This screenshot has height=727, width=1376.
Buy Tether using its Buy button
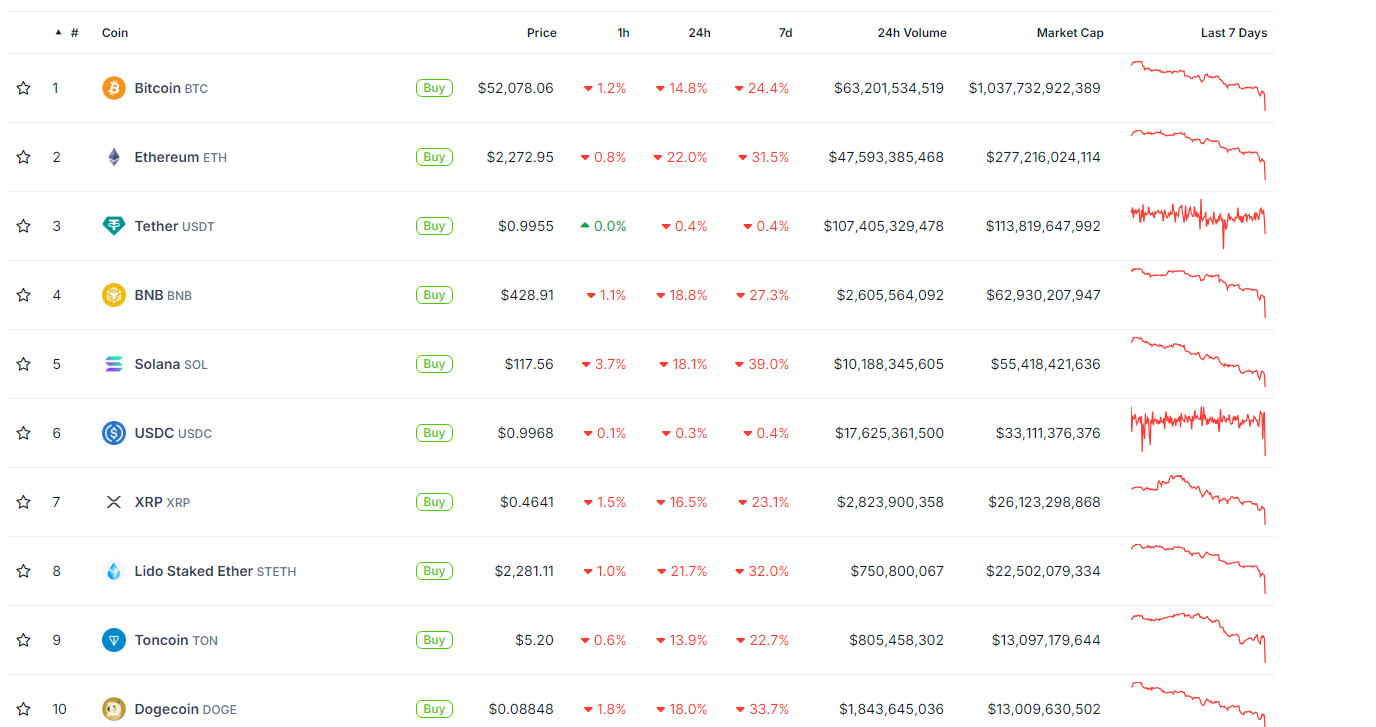tap(434, 226)
